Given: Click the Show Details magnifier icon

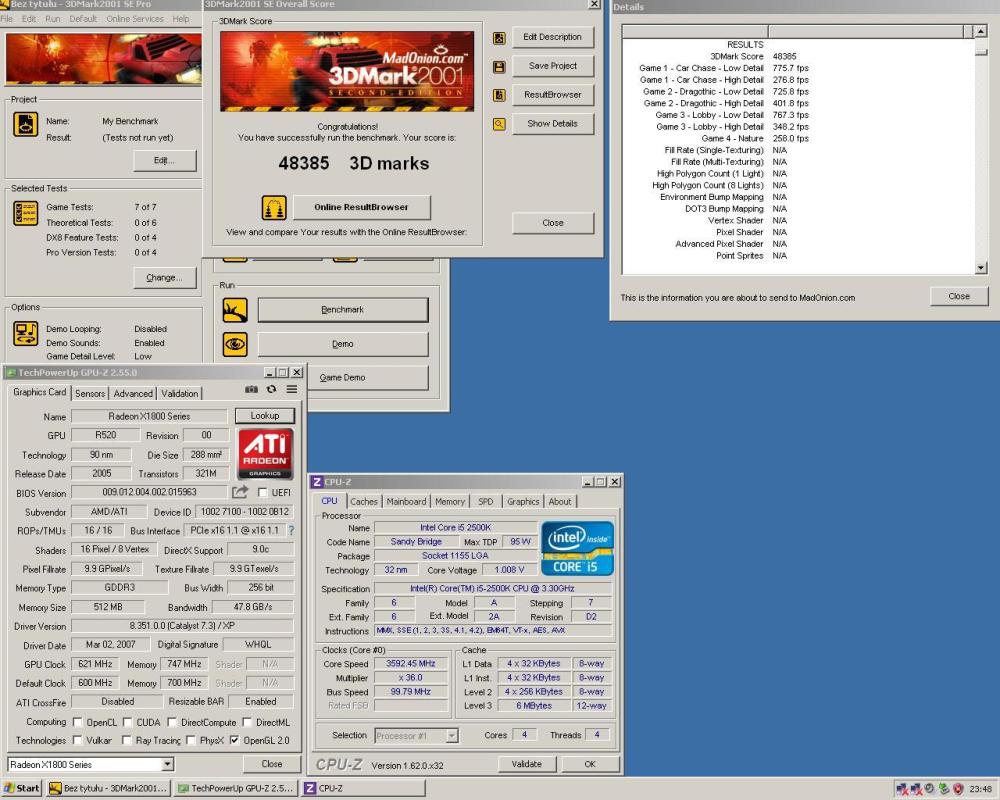Looking at the screenshot, I should pyautogui.click(x=499, y=124).
